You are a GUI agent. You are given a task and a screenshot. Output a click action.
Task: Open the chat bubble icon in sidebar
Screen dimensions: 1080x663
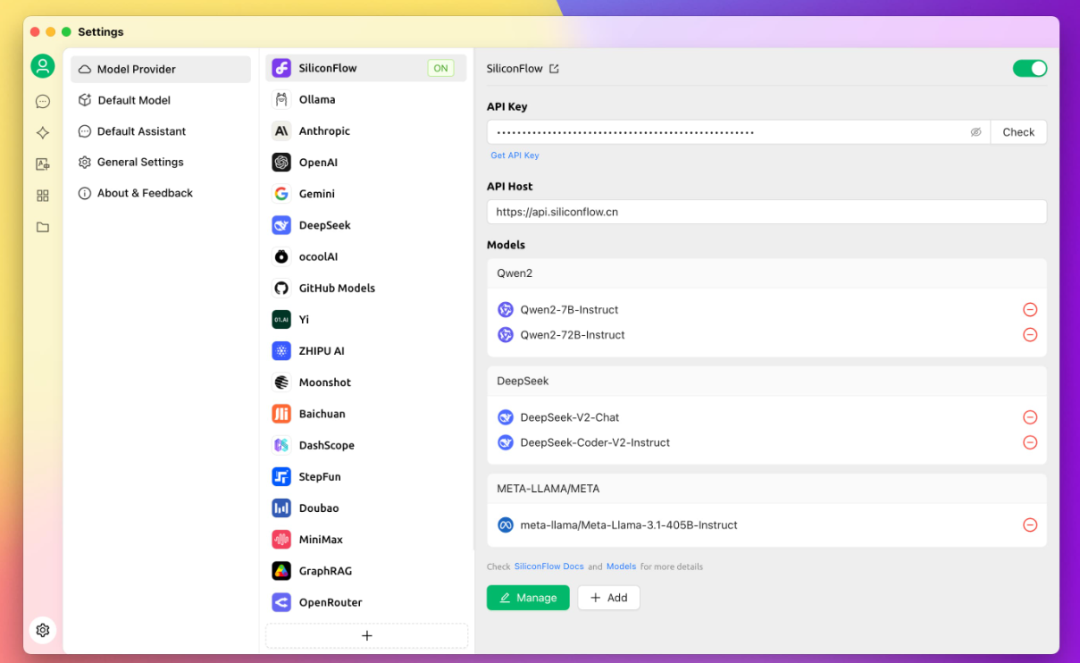click(43, 101)
